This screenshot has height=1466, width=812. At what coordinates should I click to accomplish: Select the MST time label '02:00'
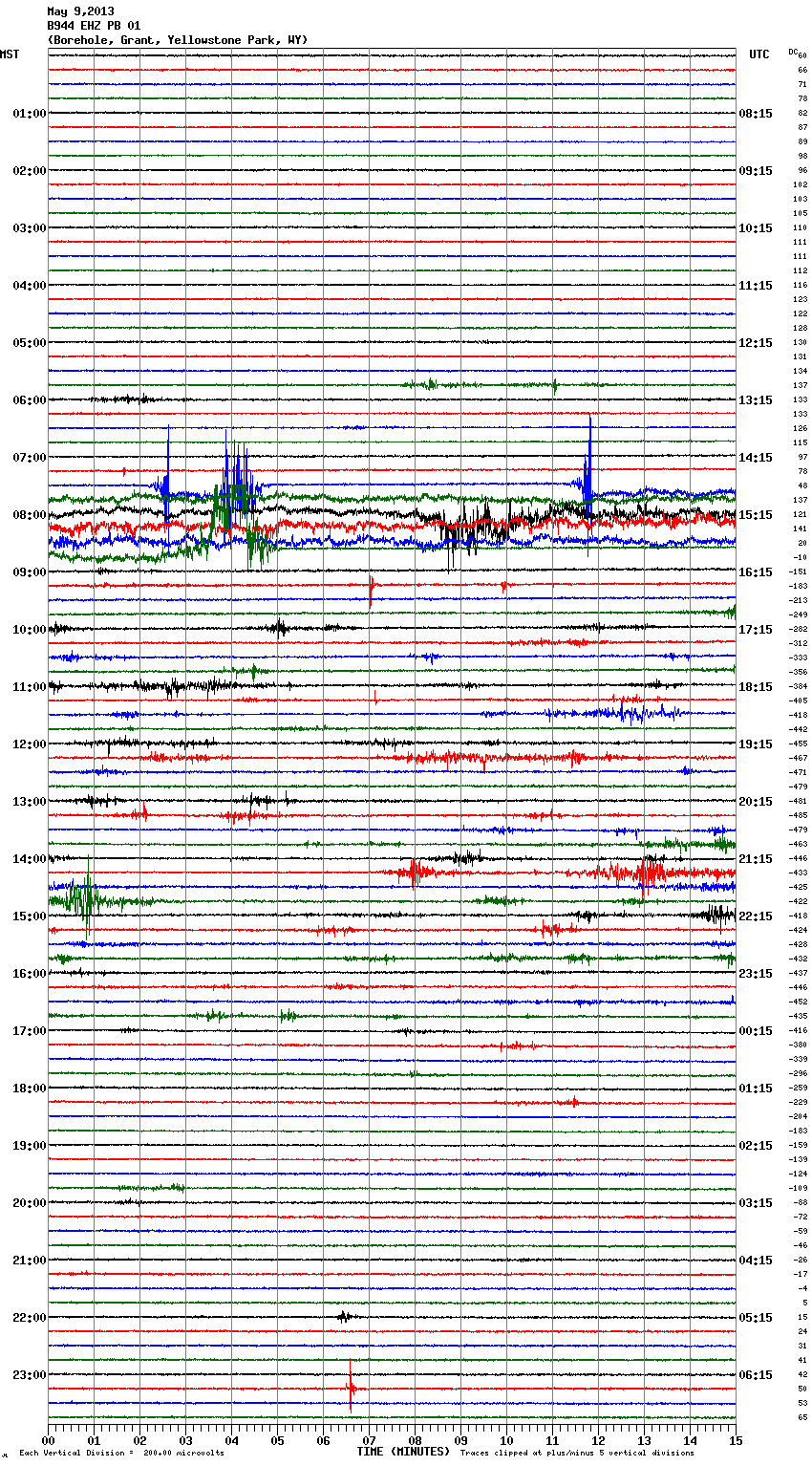click(30, 171)
